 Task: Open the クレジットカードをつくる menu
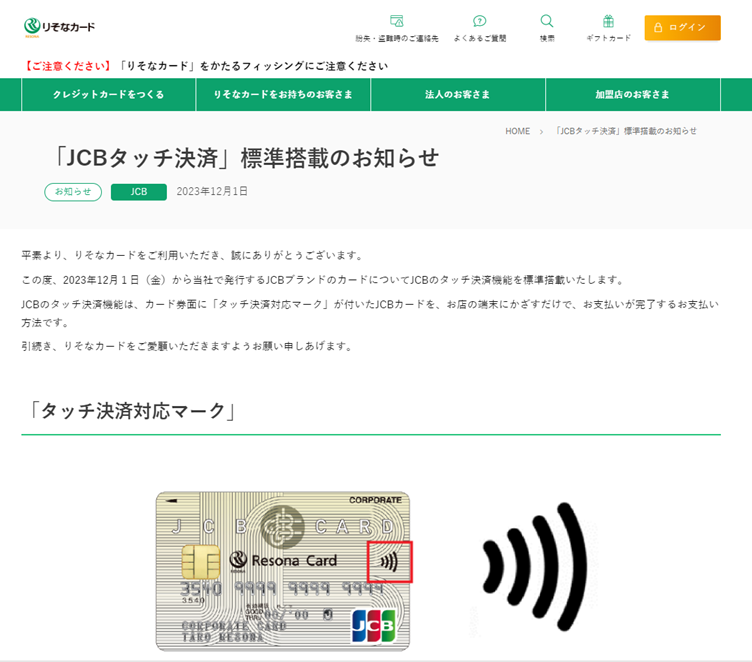pos(108,95)
